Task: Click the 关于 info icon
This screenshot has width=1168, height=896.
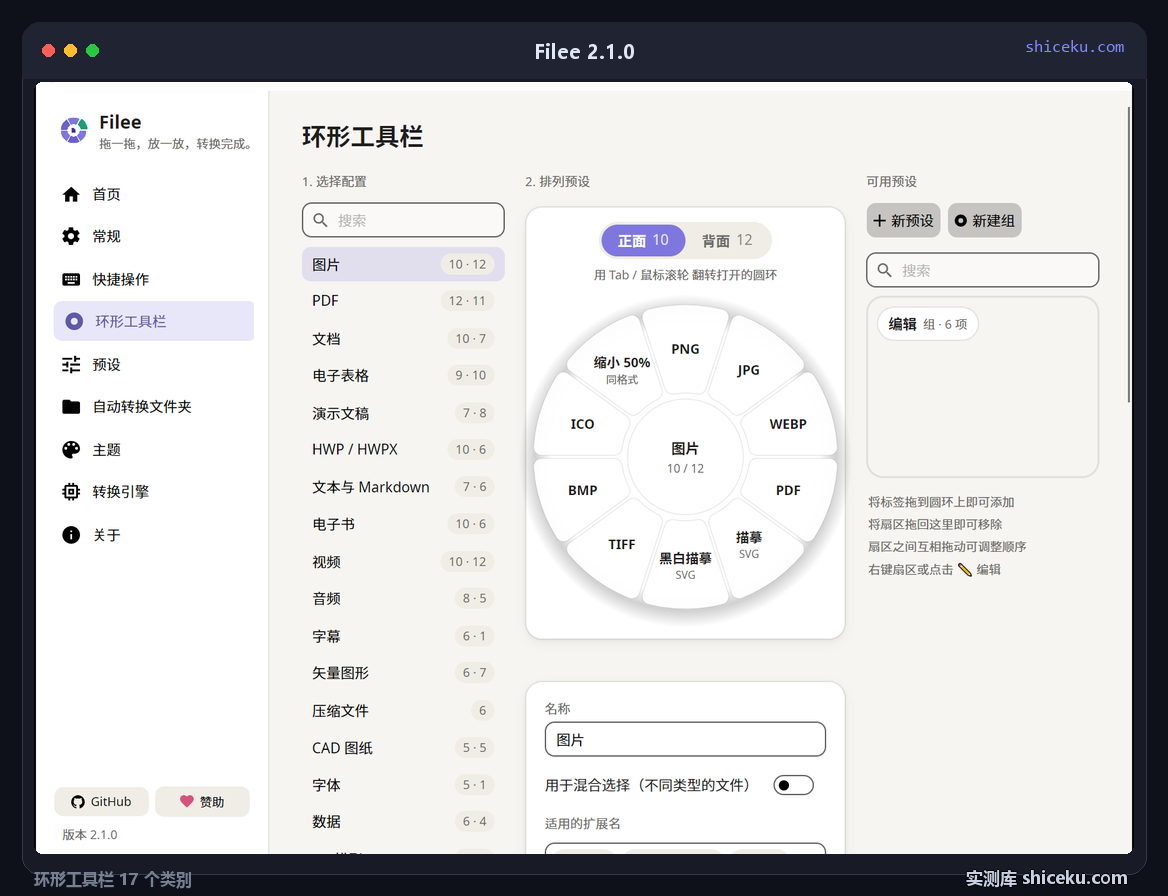Action: pyautogui.click(x=71, y=535)
